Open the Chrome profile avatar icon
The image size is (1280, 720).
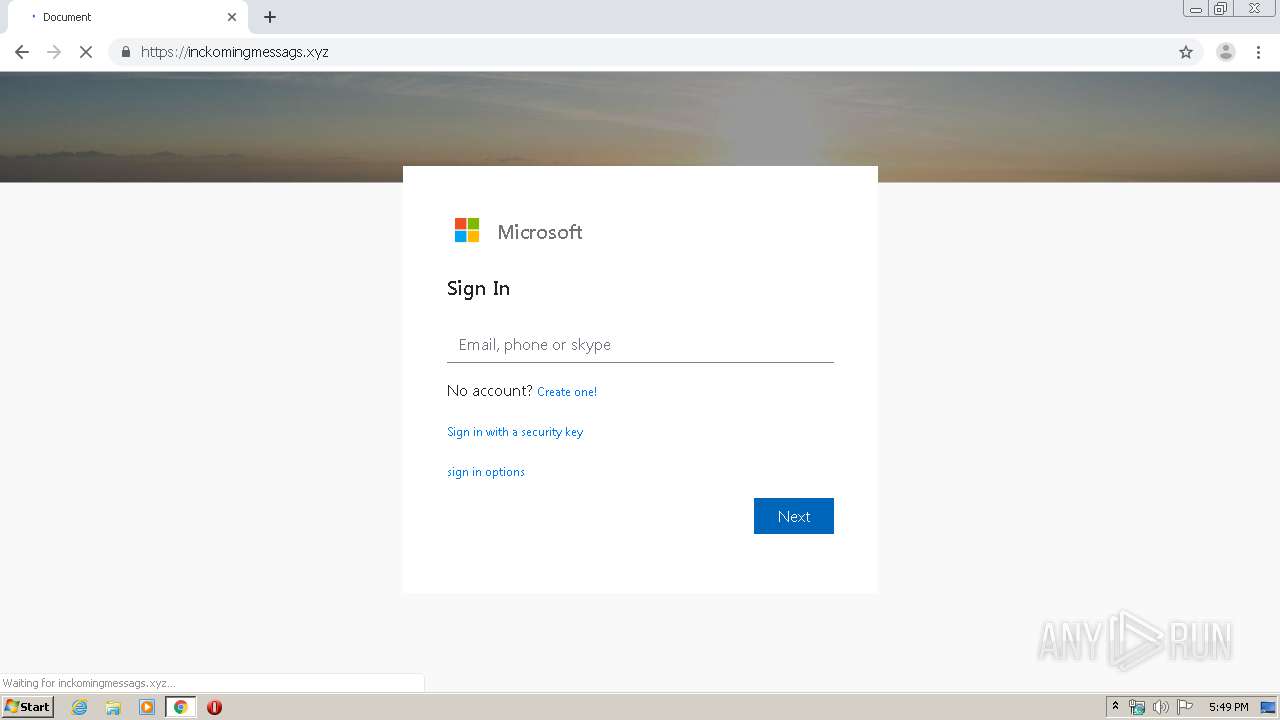(x=1226, y=52)
